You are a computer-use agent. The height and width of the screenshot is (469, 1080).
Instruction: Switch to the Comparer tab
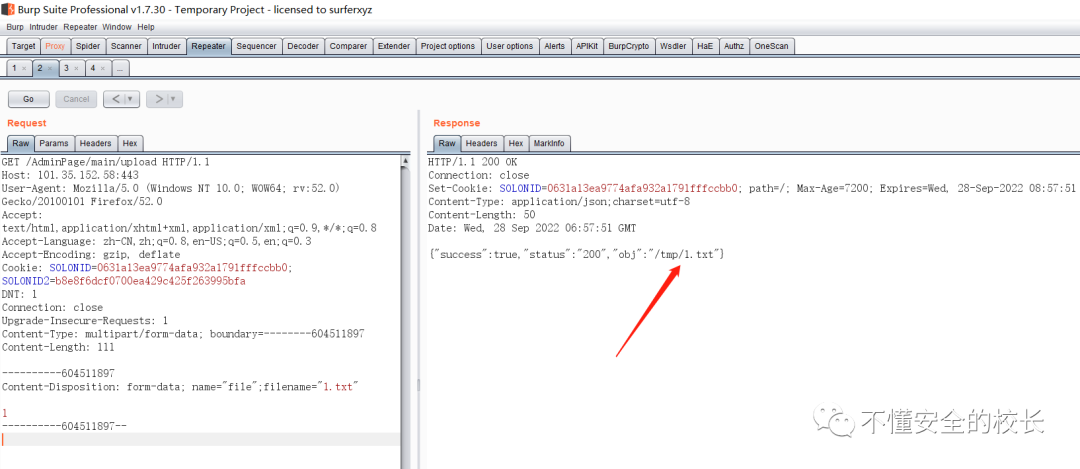coord(348,46)
